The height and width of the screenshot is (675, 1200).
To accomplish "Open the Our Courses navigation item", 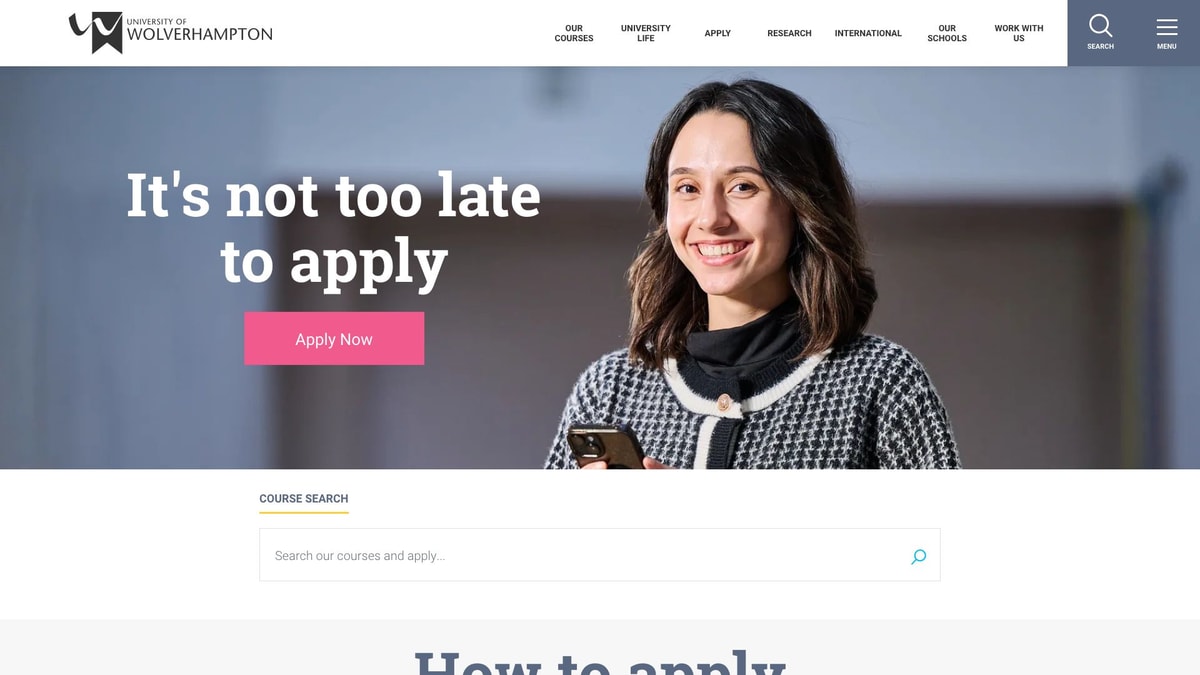I will pos(574,33).
